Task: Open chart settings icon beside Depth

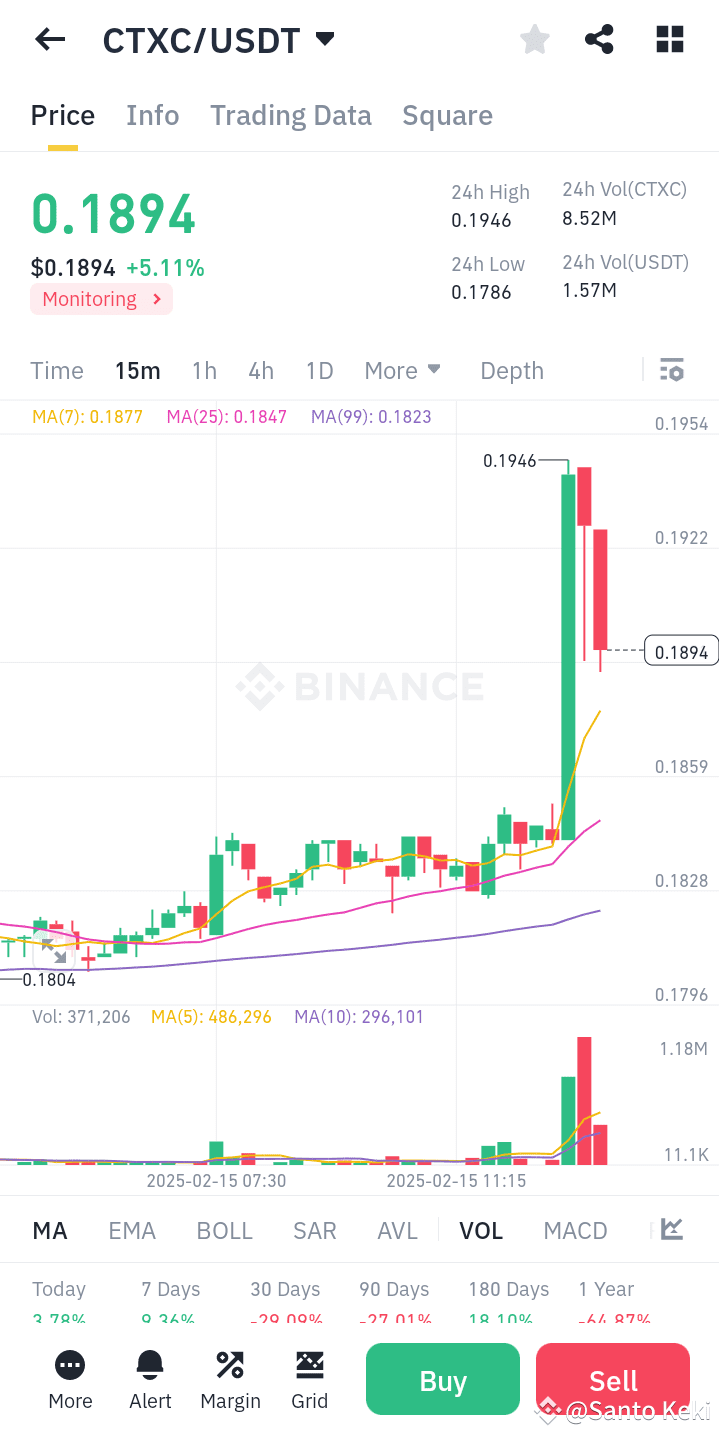Action: point(671,370)
